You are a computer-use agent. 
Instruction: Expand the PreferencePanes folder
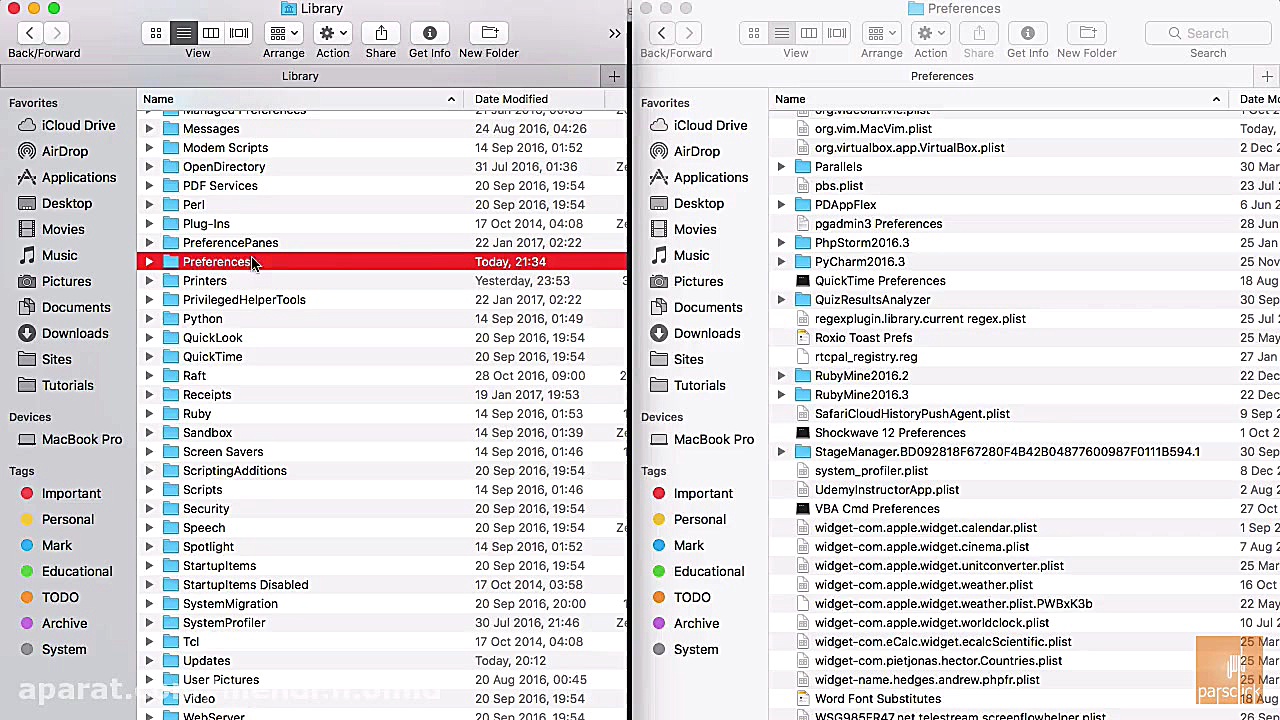(x=149, y=243)
